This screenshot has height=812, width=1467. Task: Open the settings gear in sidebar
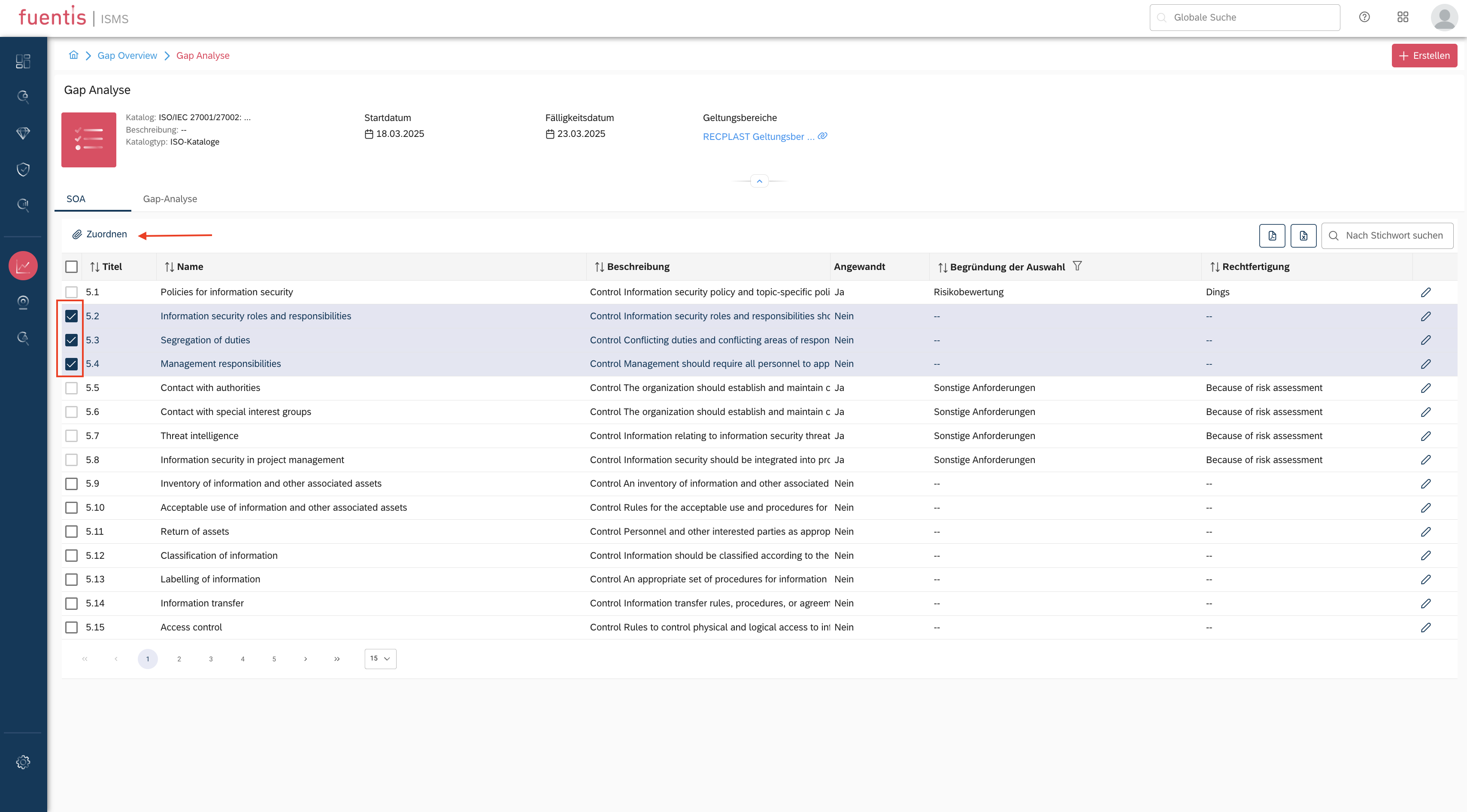[x=23, y=762]
